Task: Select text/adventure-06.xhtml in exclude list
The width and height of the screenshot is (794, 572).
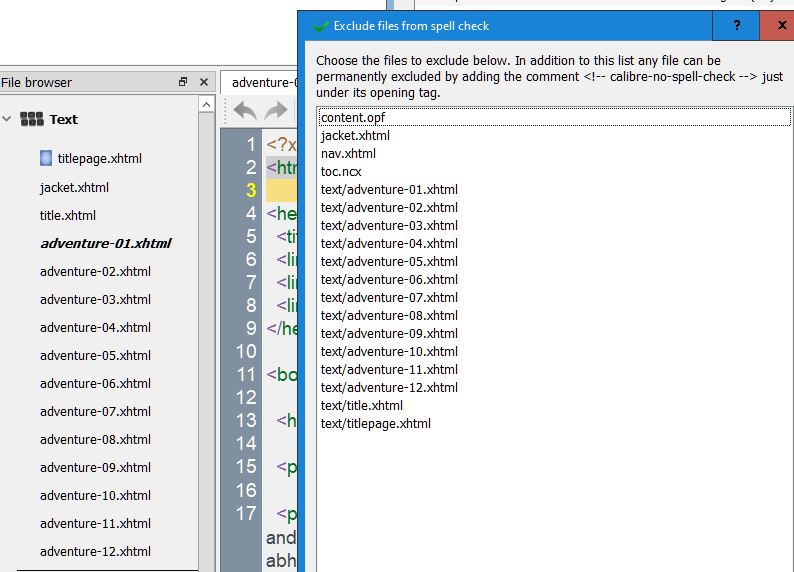Action: (554, 279)
